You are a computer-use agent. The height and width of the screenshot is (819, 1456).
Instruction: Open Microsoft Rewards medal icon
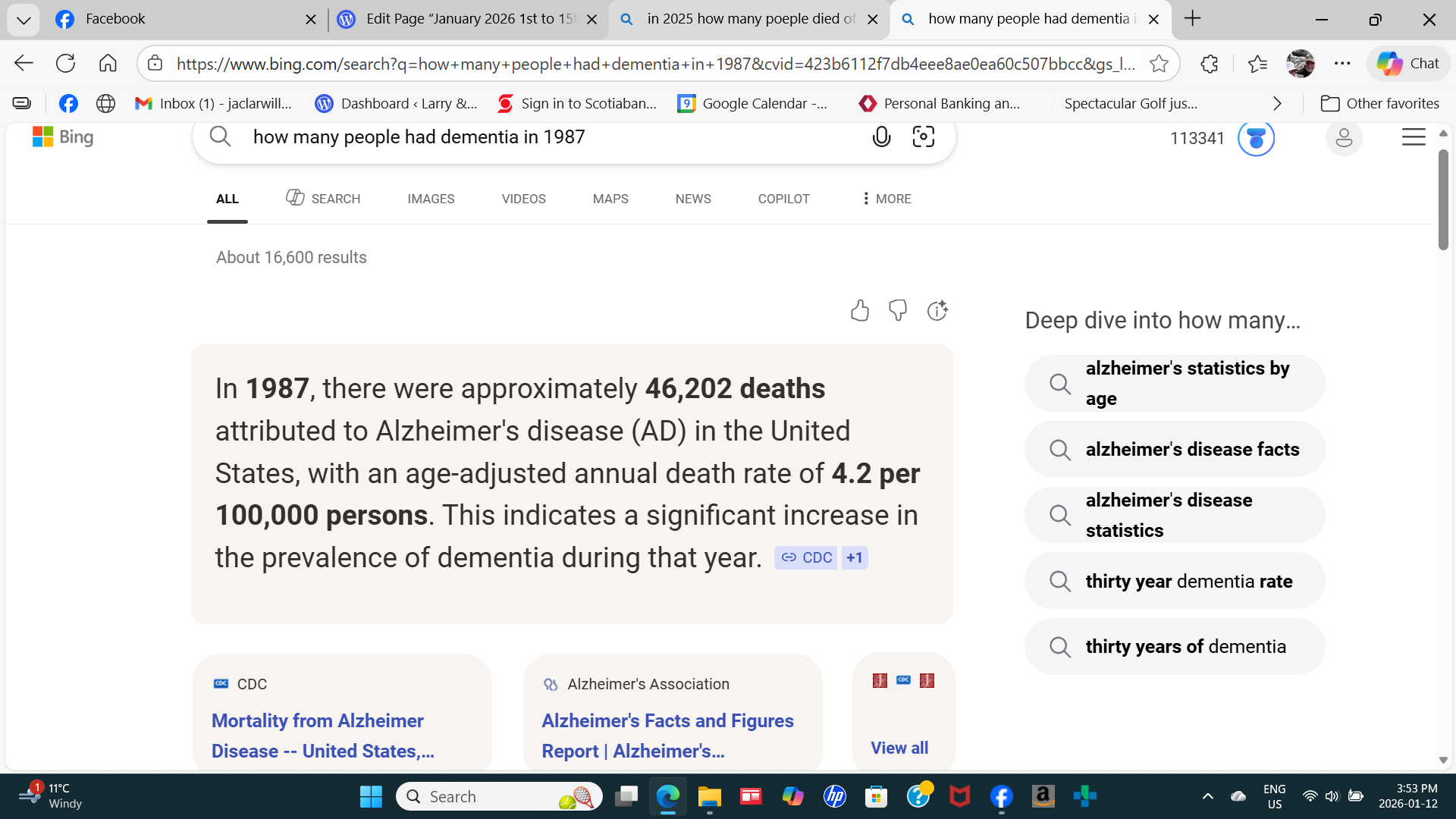point(1256,138)
